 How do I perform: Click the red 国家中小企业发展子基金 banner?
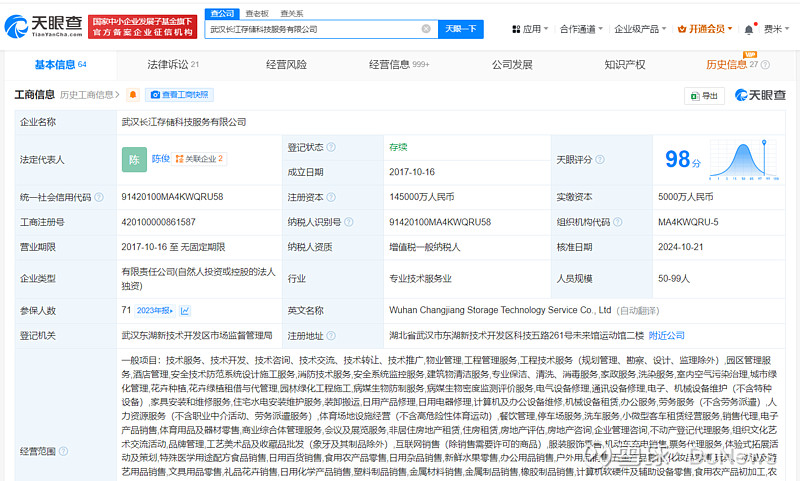(x=142, y=27)
